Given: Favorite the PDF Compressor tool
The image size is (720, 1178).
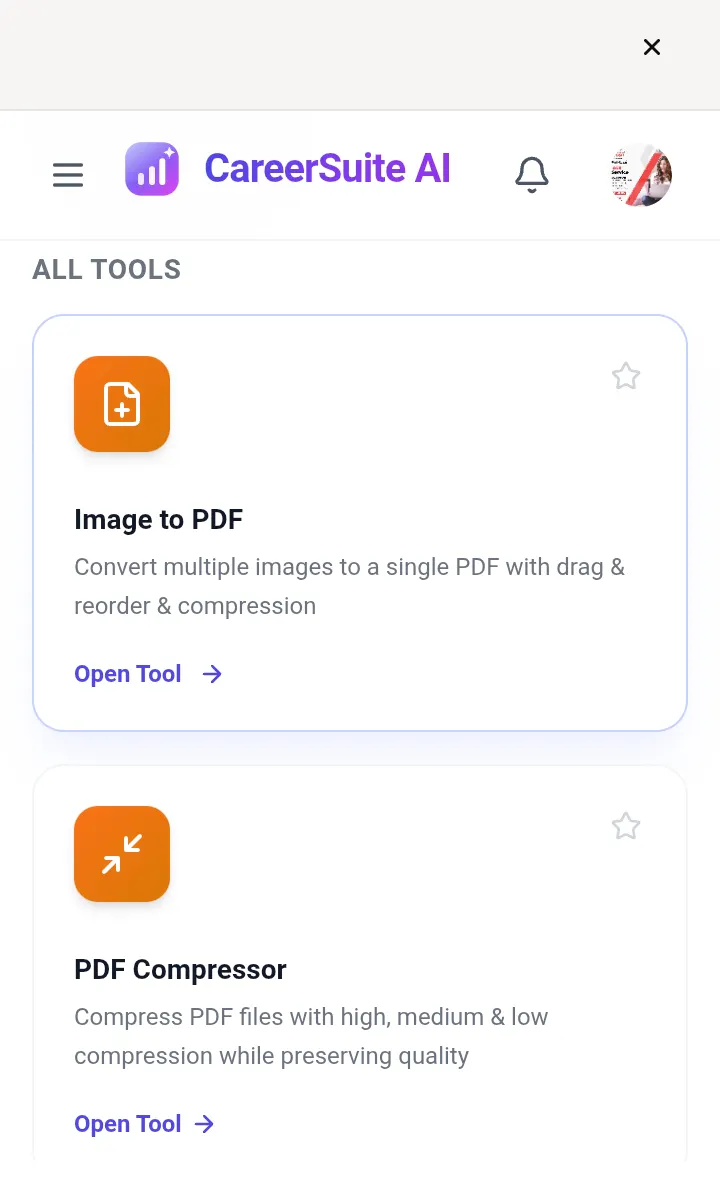Looking at the screenshot, I should 625,826.
